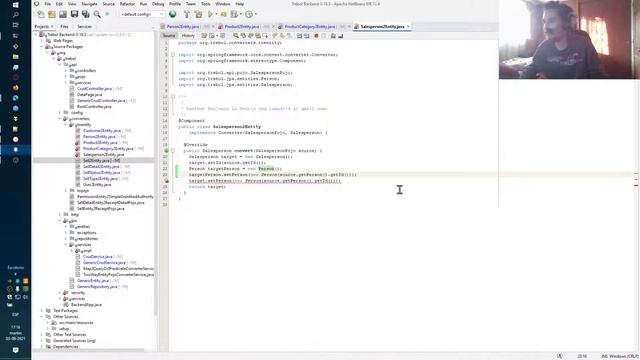Click the Clean and Build icon

click(198, 14)
